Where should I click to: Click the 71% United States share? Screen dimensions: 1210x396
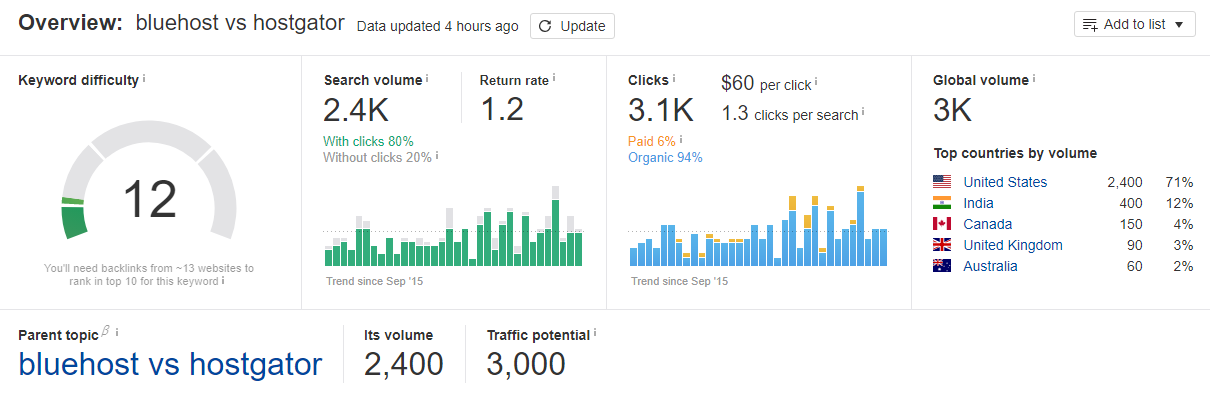[1180, 182]
